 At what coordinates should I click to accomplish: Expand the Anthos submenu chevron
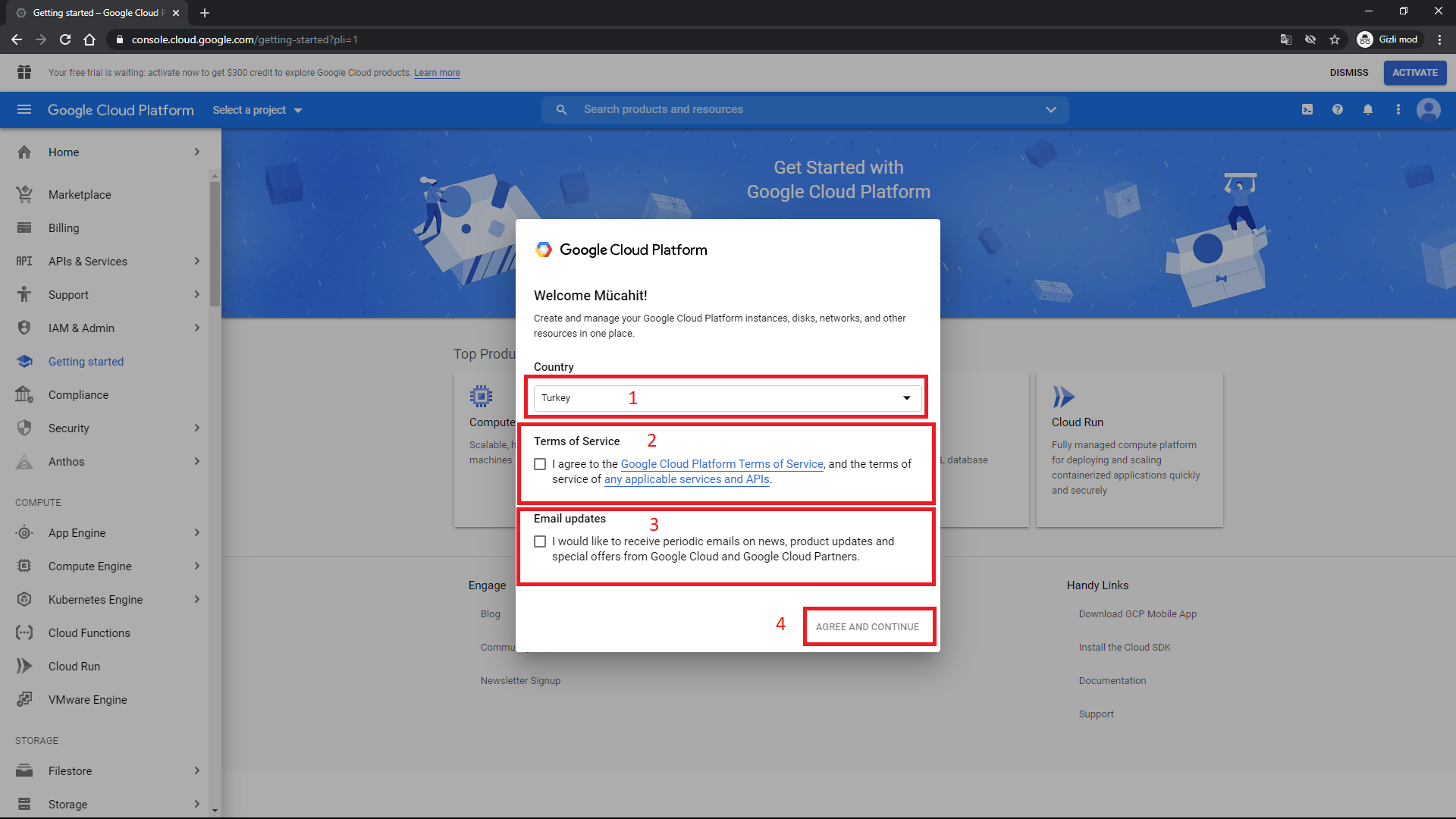pos(197,461)
